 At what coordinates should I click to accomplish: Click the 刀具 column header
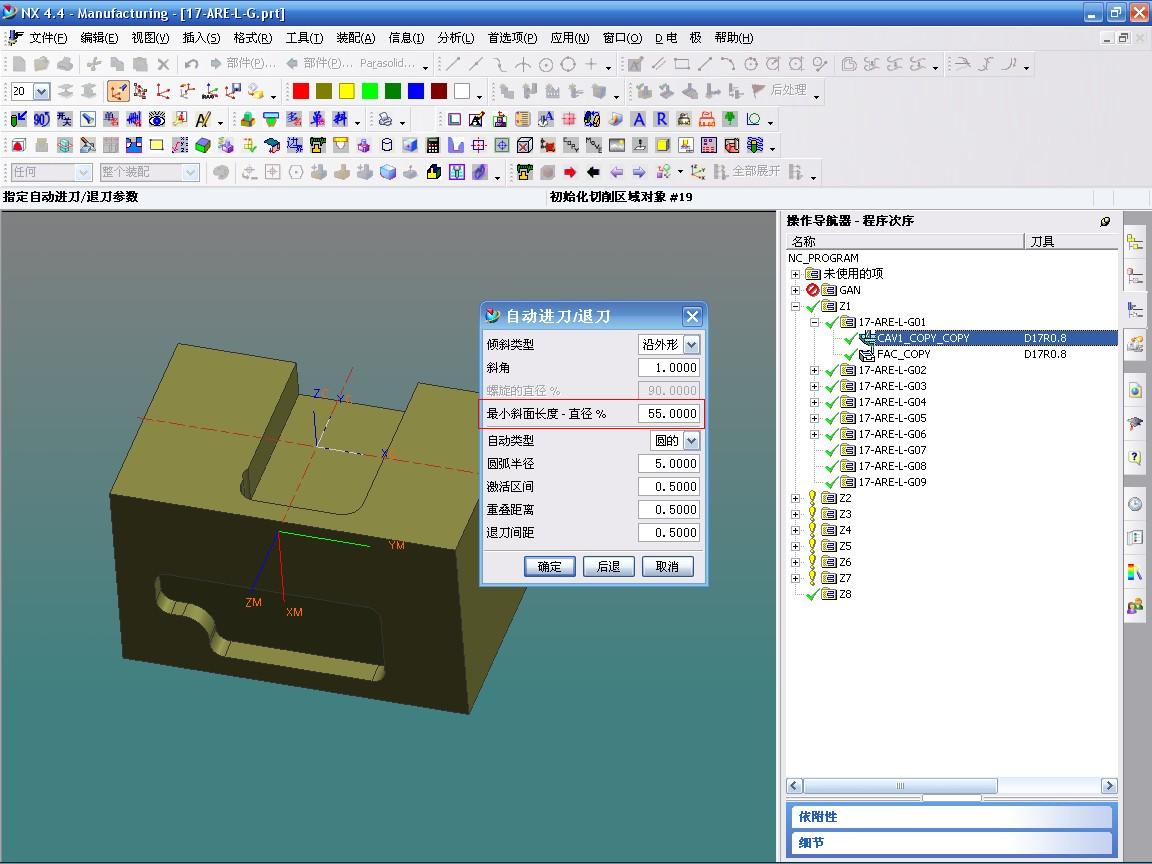pyautogui.click(x=1070, y=242)
